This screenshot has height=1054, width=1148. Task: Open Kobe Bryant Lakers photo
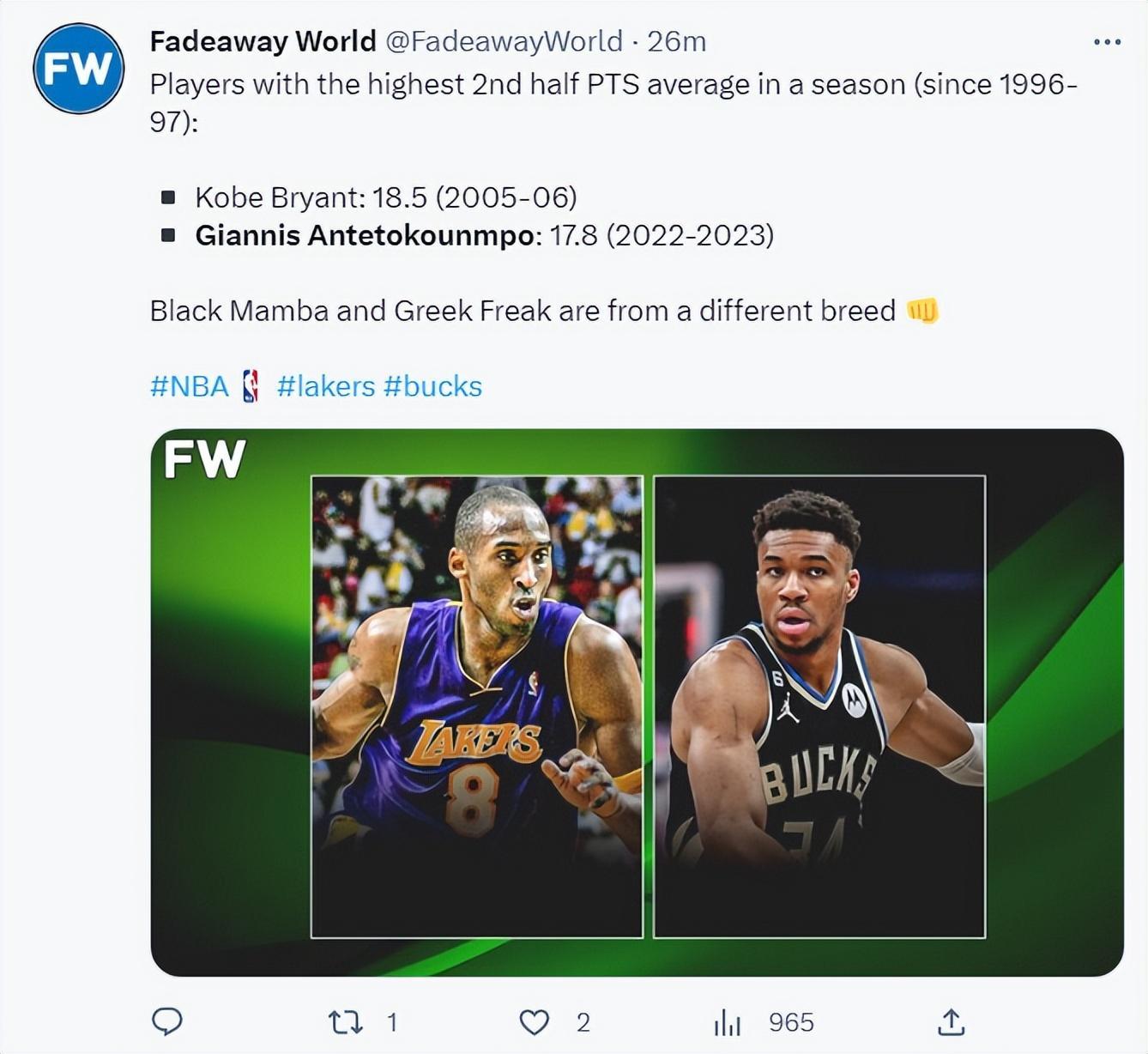point(477,706)
